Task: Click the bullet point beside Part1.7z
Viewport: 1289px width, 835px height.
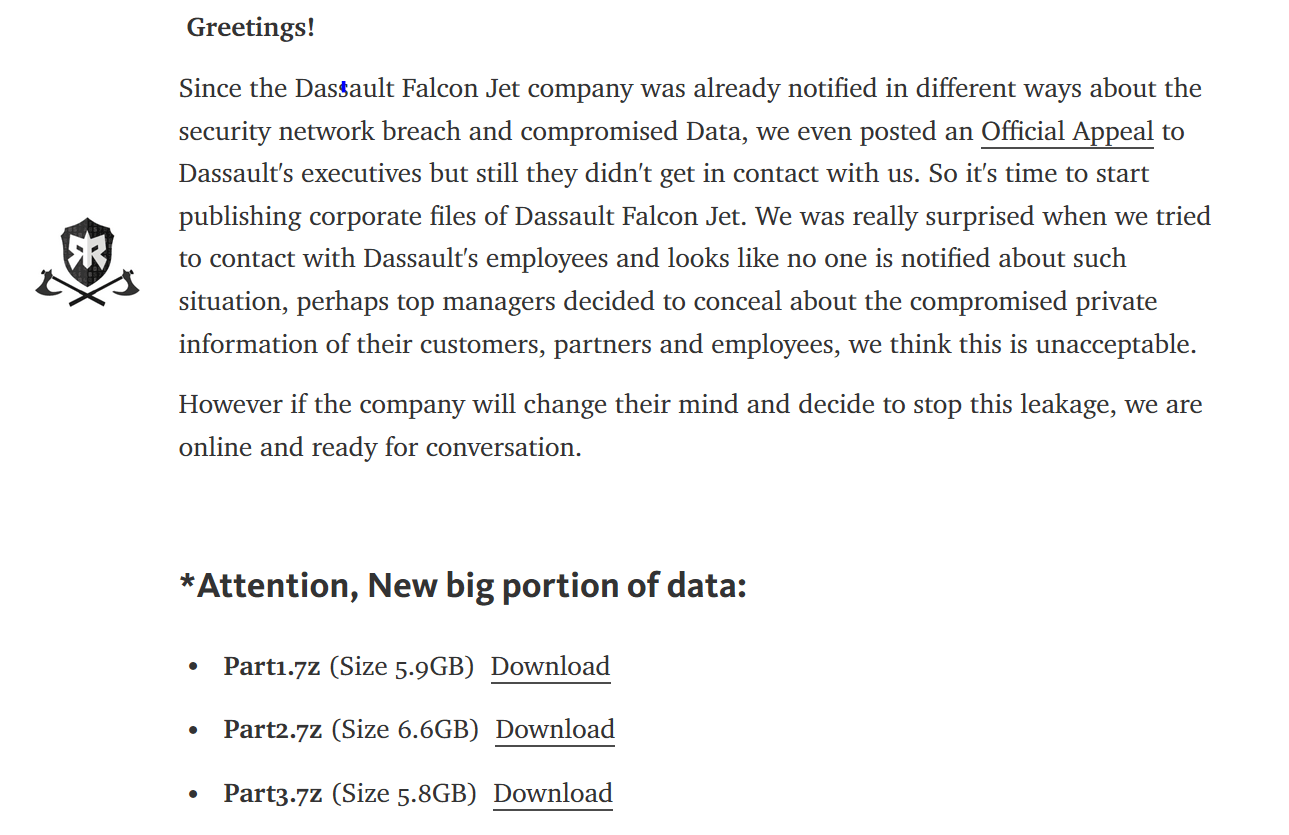Action: click(x=194, y=668)
